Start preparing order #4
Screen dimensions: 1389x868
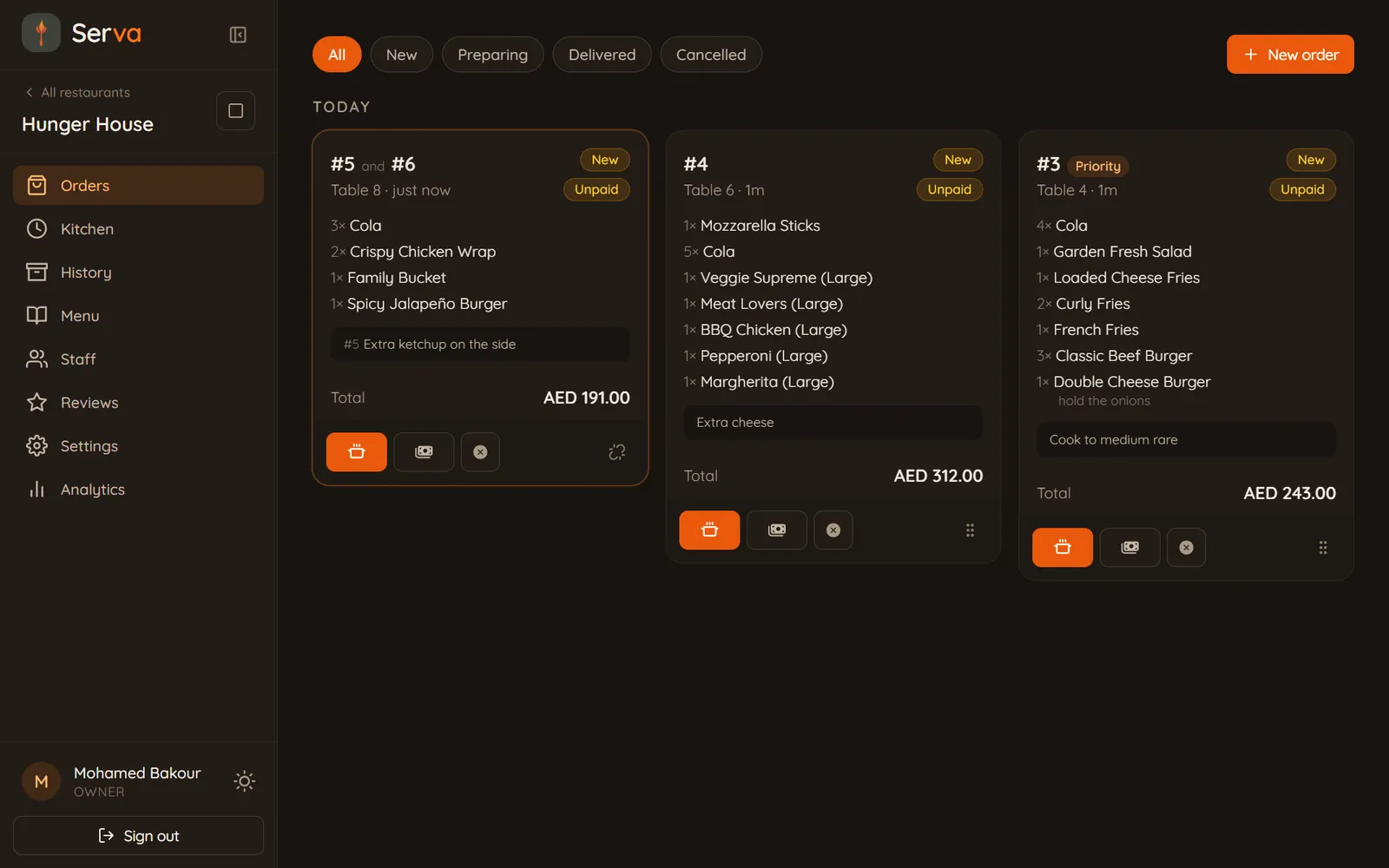[x=709, y=530]
